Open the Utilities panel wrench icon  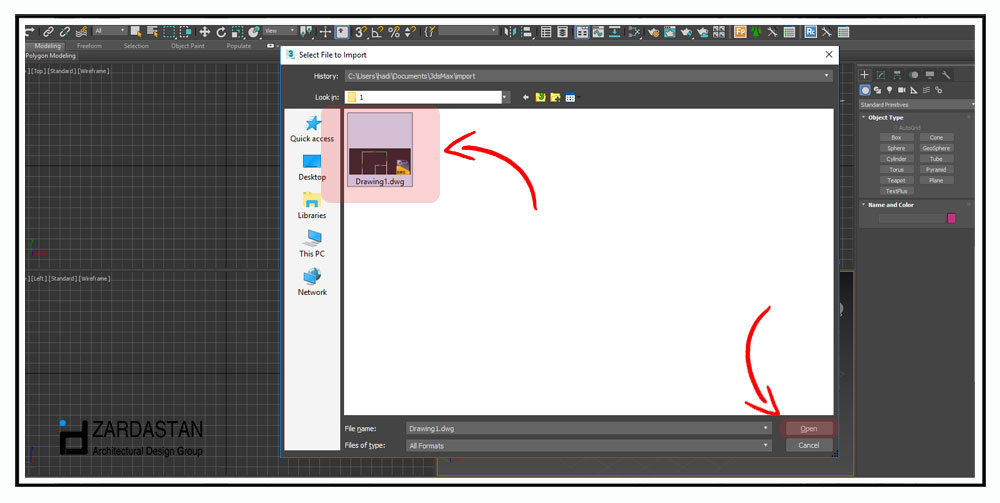point(946,75)
